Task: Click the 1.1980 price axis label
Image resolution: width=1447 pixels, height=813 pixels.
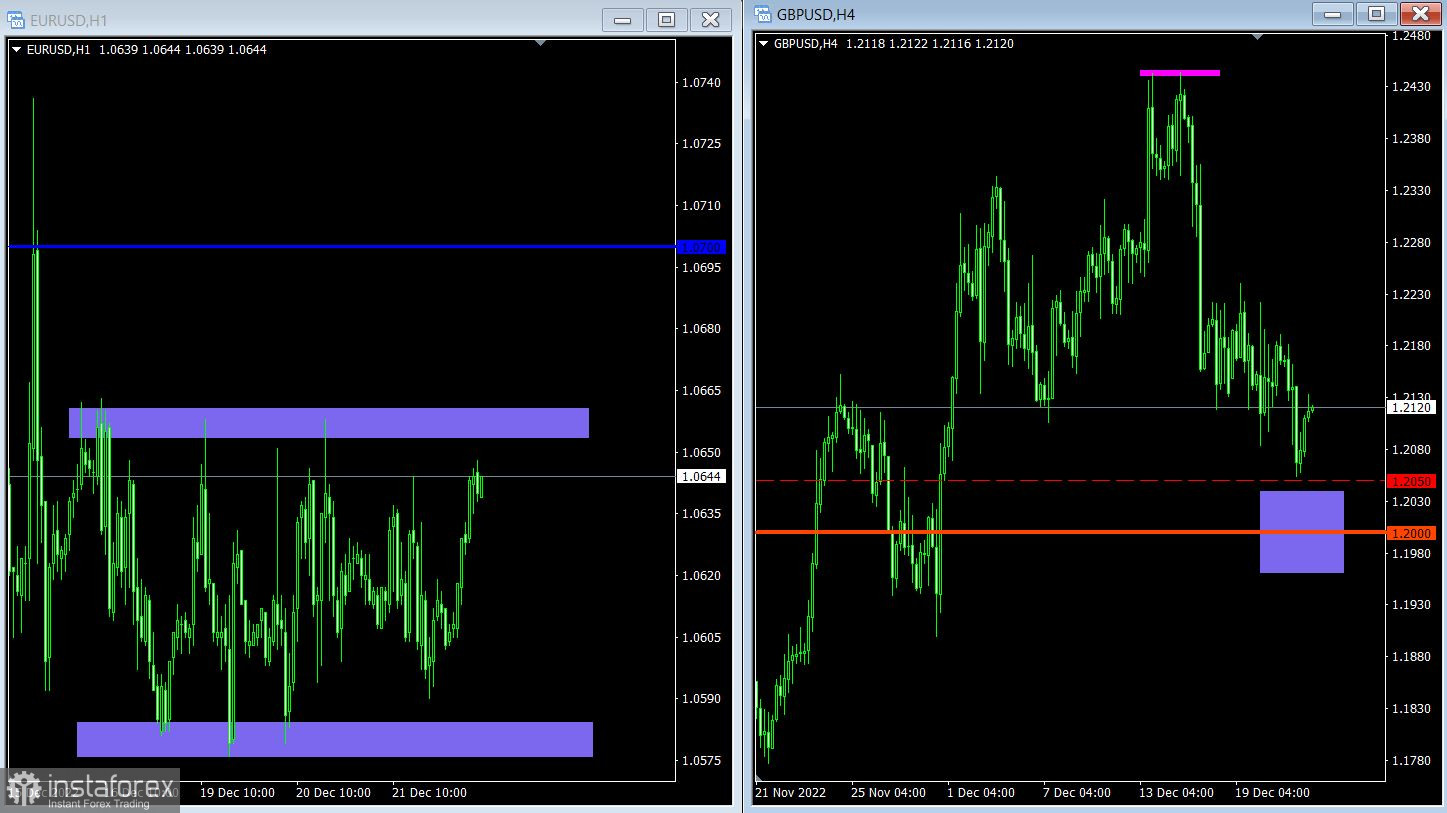Action: tap(1411, 553)
